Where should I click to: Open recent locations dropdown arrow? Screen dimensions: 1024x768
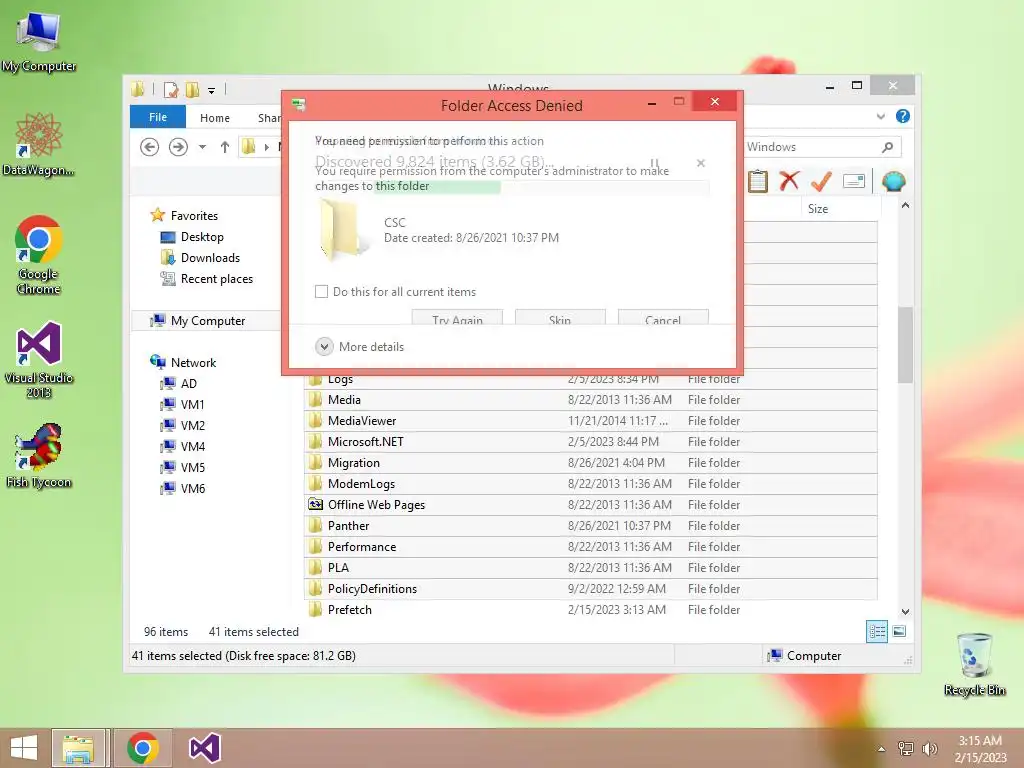(x=202, y=147)
